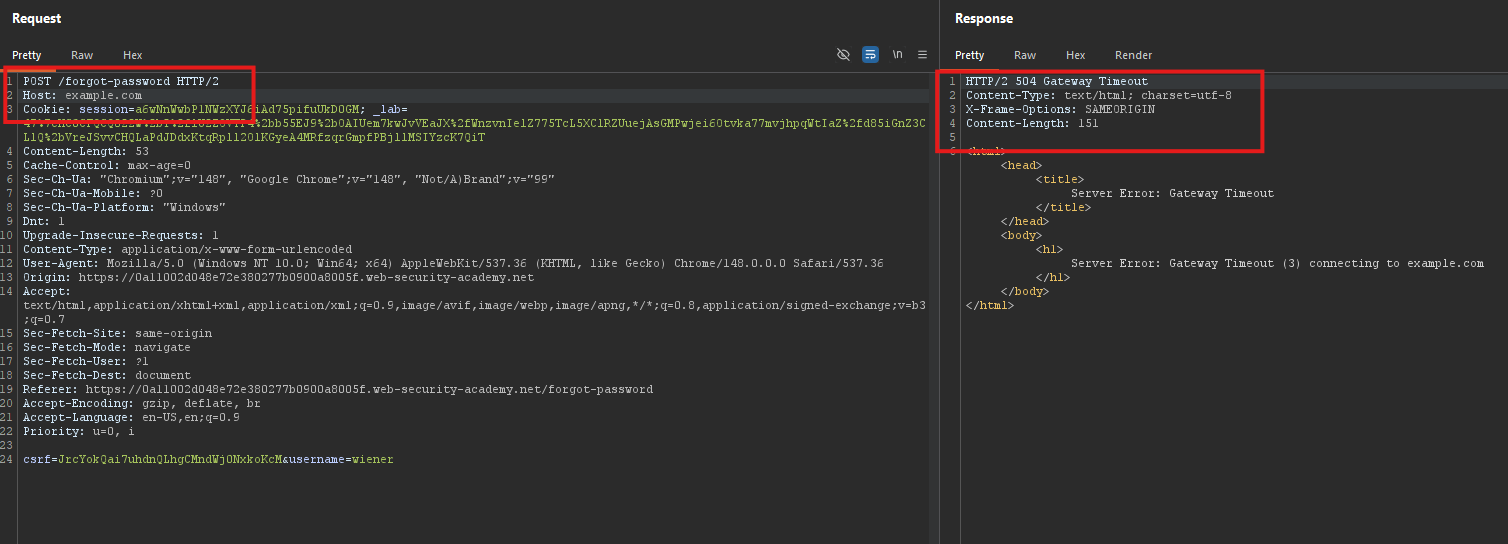Click the 'Sec-Ch-Ua: "Chromium"' header line

(289, 179)
